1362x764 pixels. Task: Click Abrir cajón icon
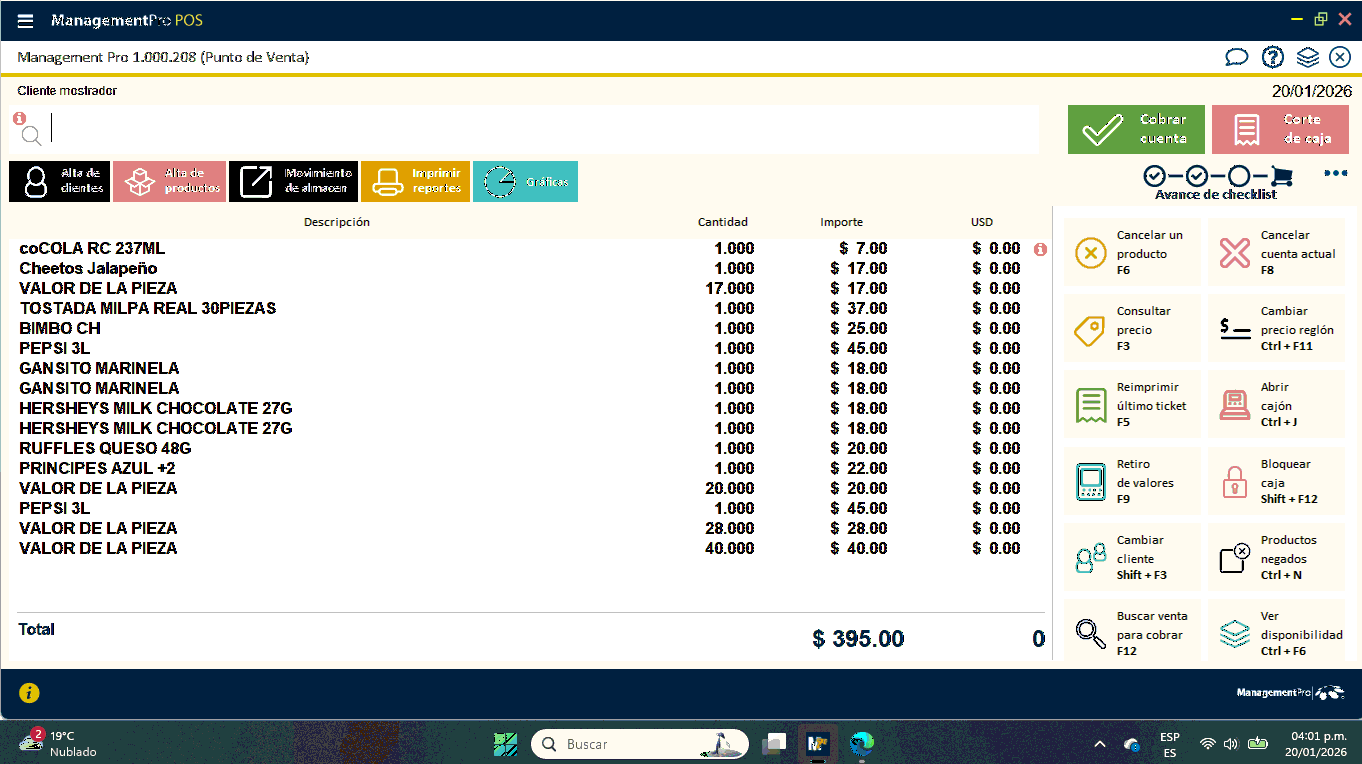click(1235, 406)
